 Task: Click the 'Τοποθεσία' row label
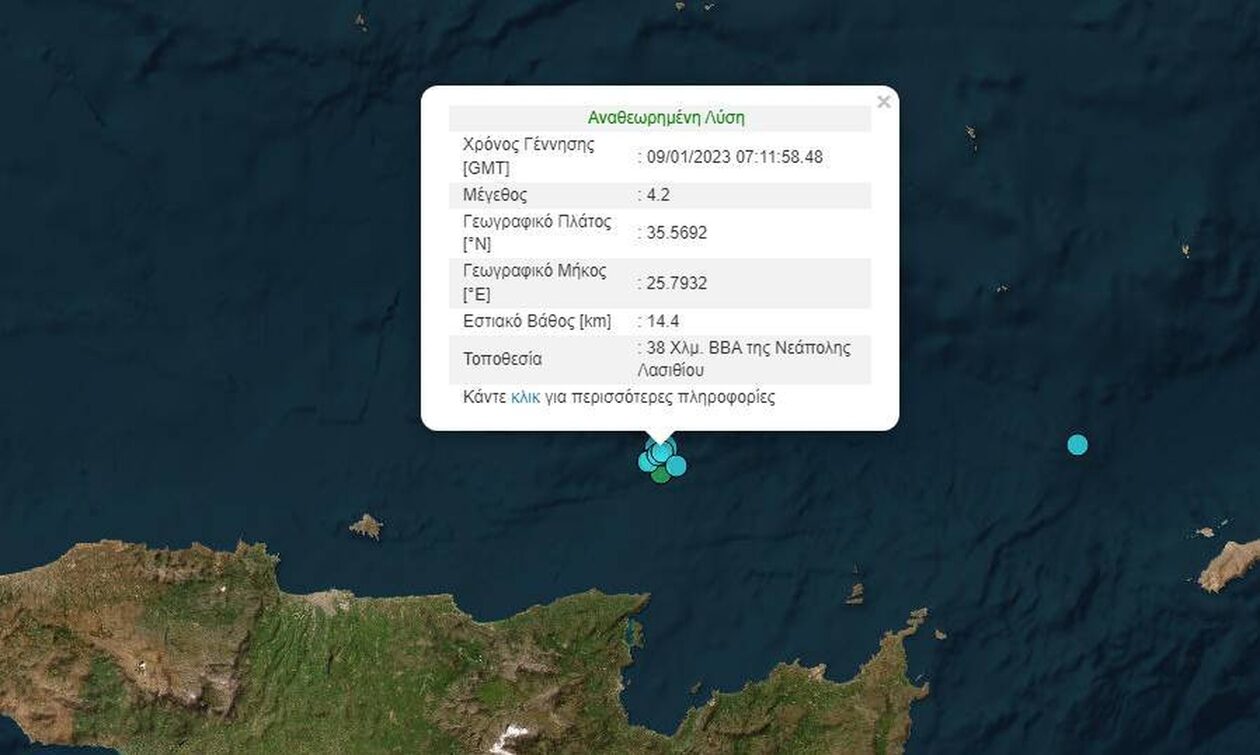(502, 358)
